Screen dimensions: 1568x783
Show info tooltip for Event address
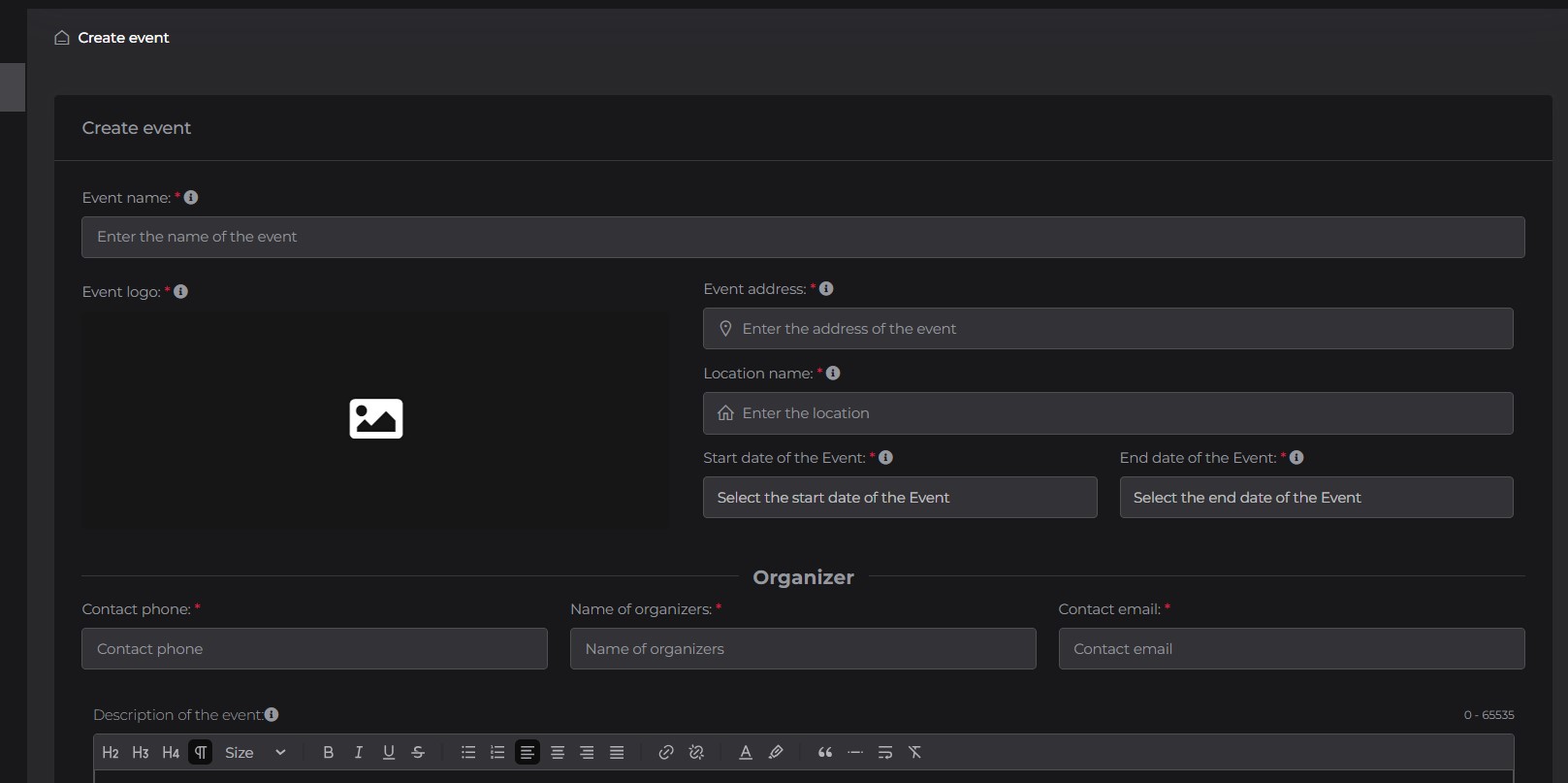[x=826, y=289]
